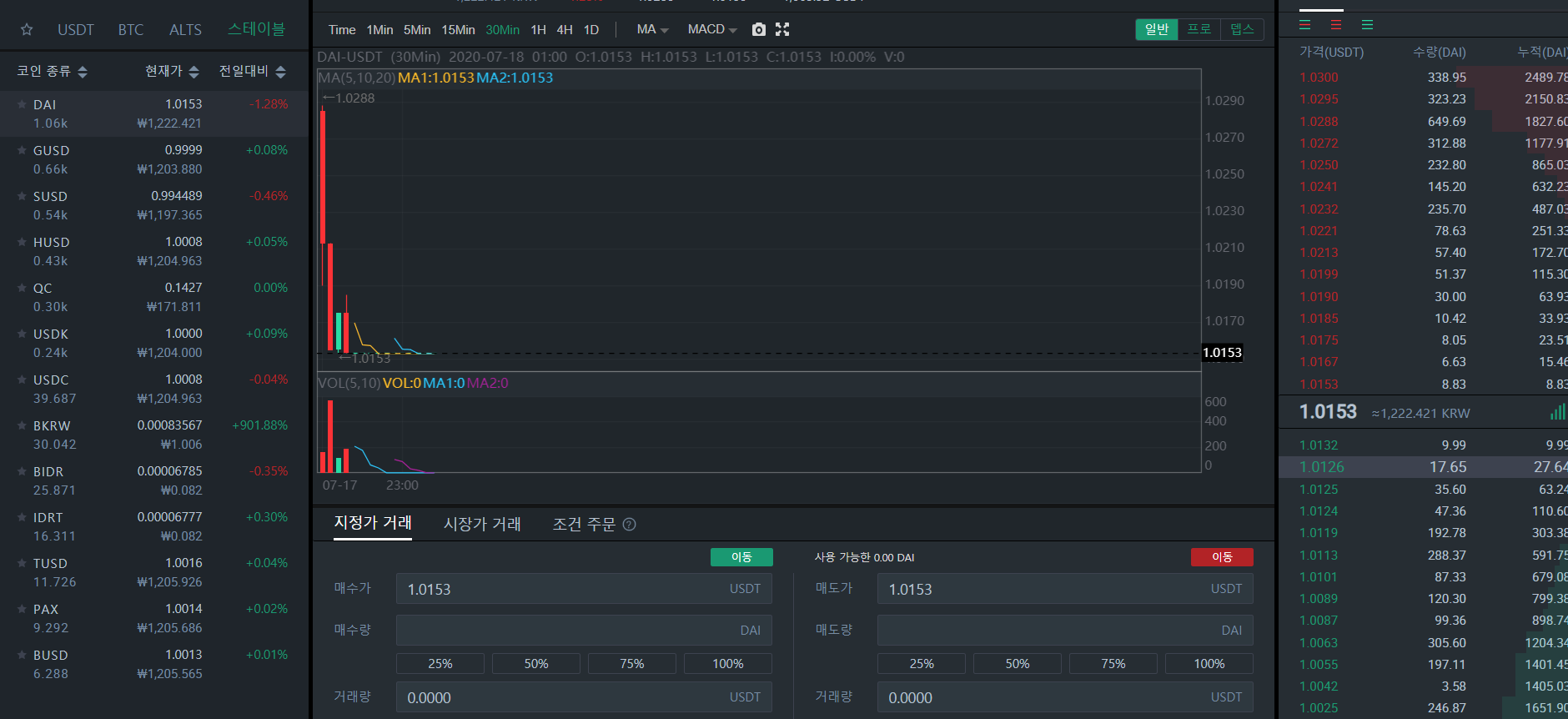The image size is (1568, 719).
Task: Focus the 매도가 sell price field
Action: 1065,589
